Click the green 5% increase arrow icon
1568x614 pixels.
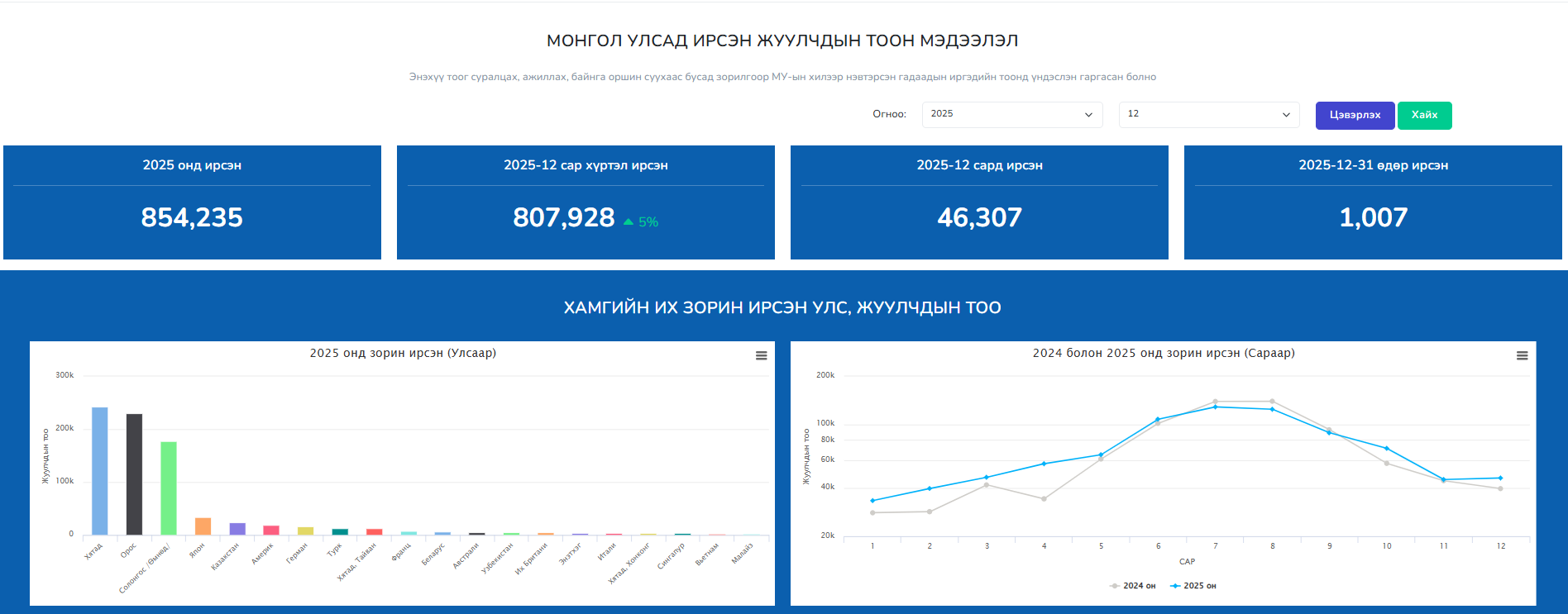click(629, 221)
